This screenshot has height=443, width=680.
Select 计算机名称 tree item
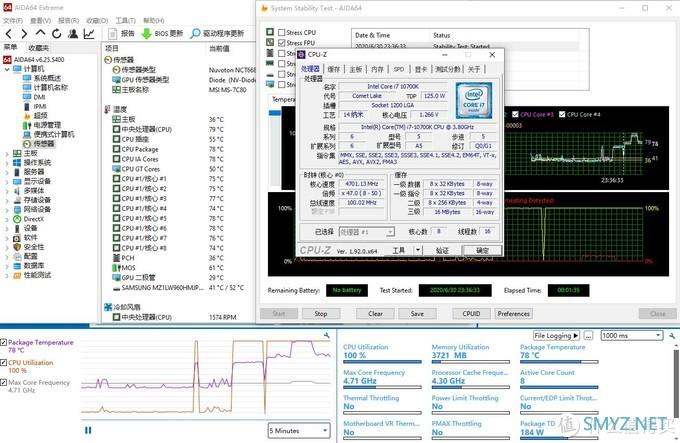click(46, 88)
